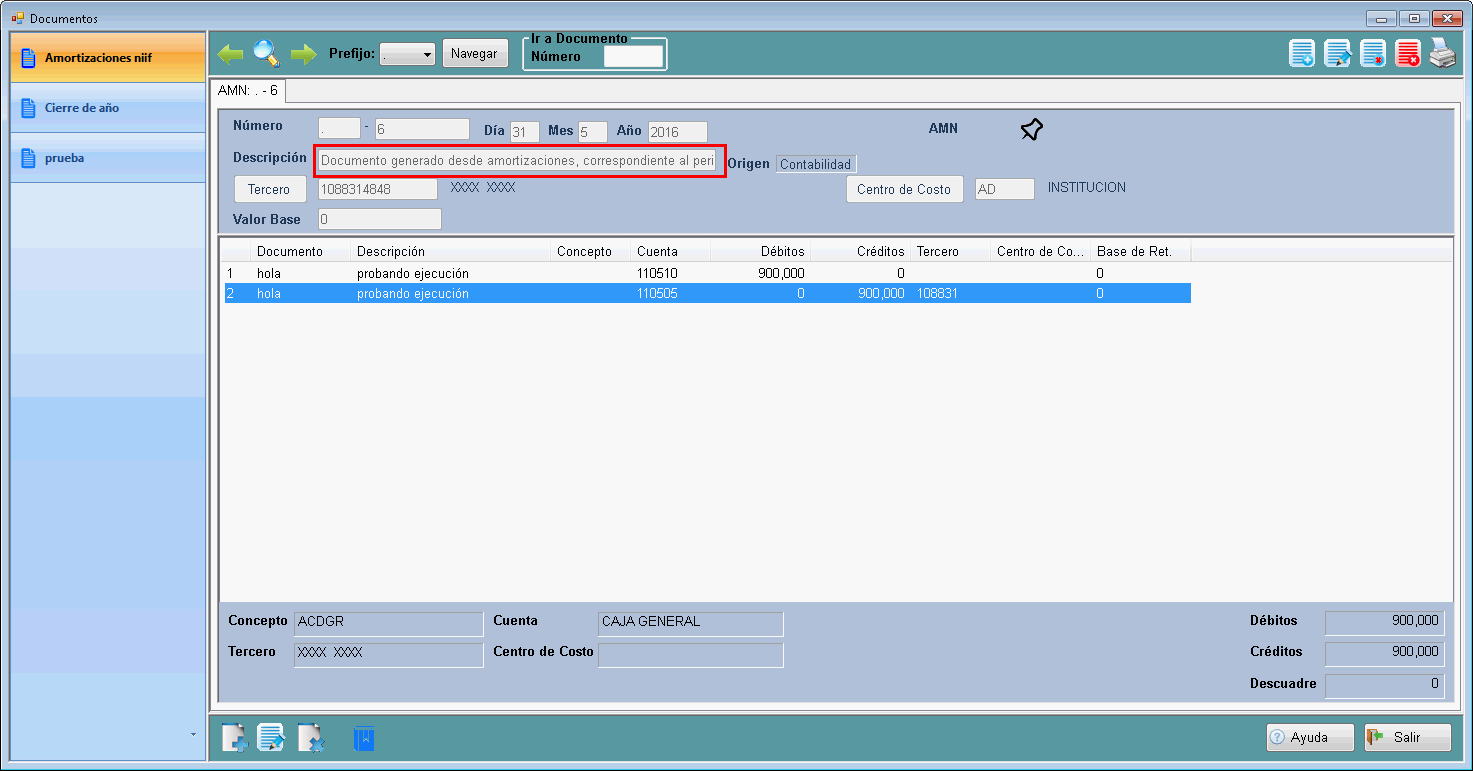Open the Prefijo dropdown

pos(408,54)
